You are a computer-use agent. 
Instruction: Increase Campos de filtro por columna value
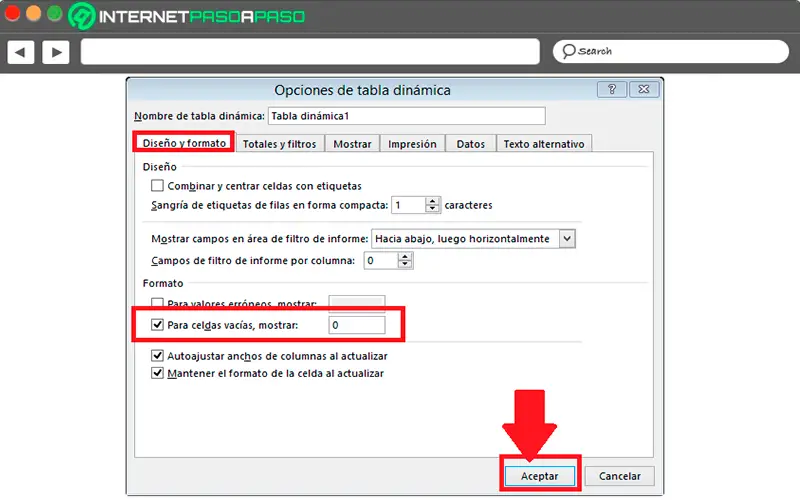(x=405, y=257)
